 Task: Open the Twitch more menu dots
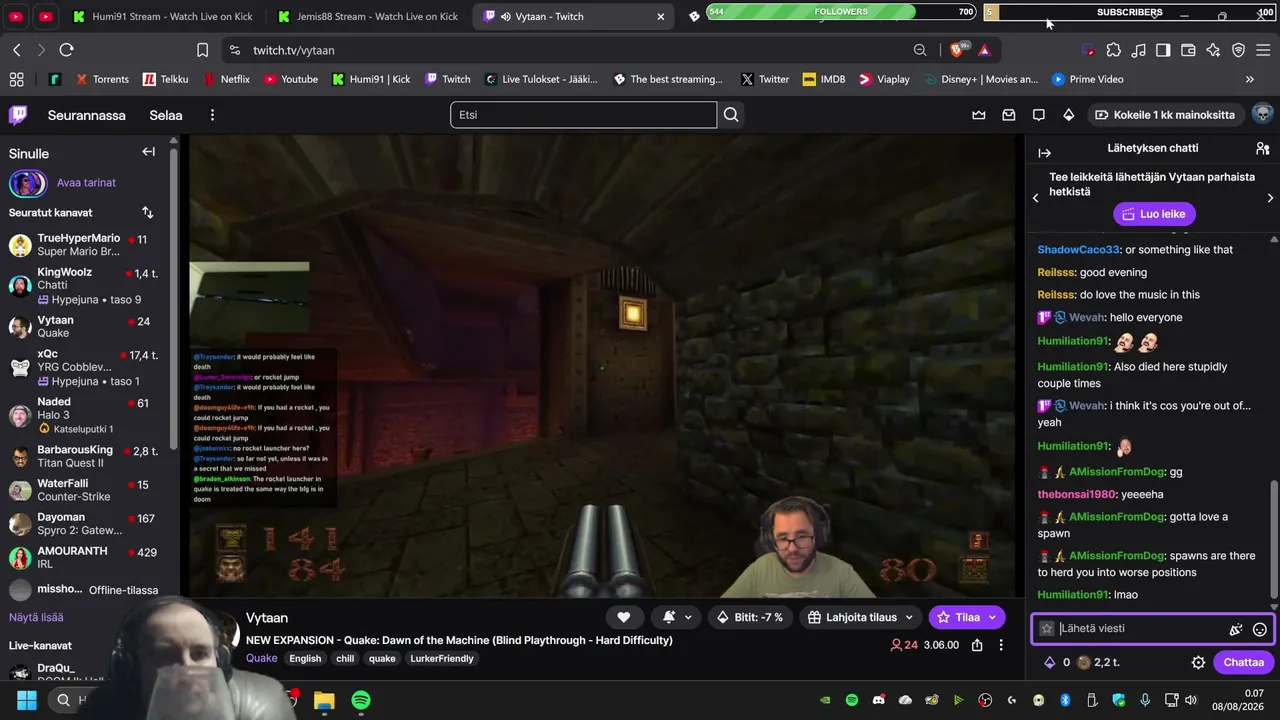[212, 115]
